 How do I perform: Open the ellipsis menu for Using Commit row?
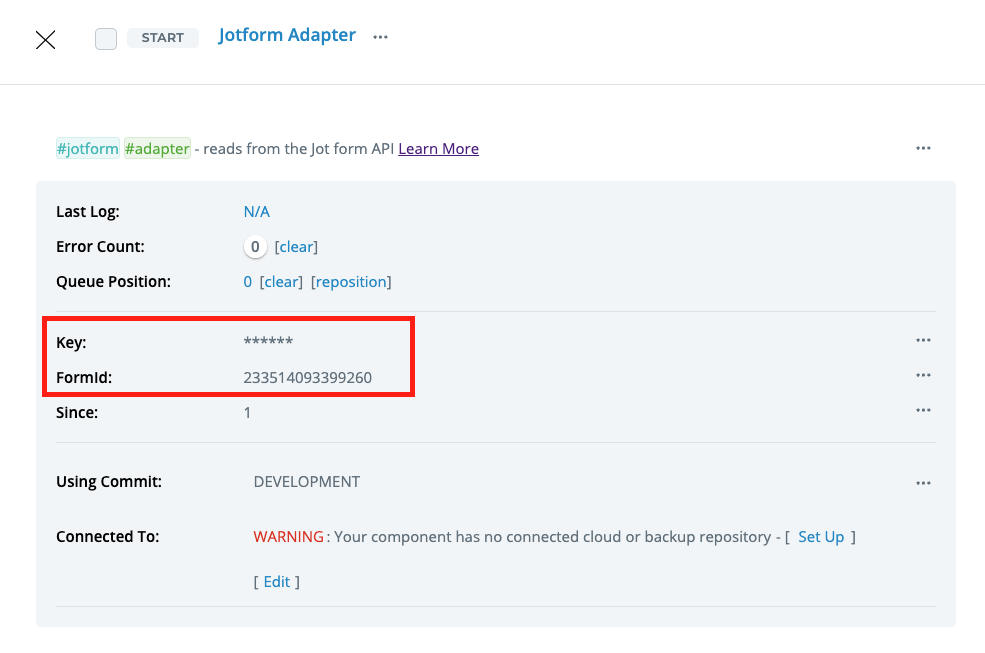pyautogui.click(x=923, y=483)
